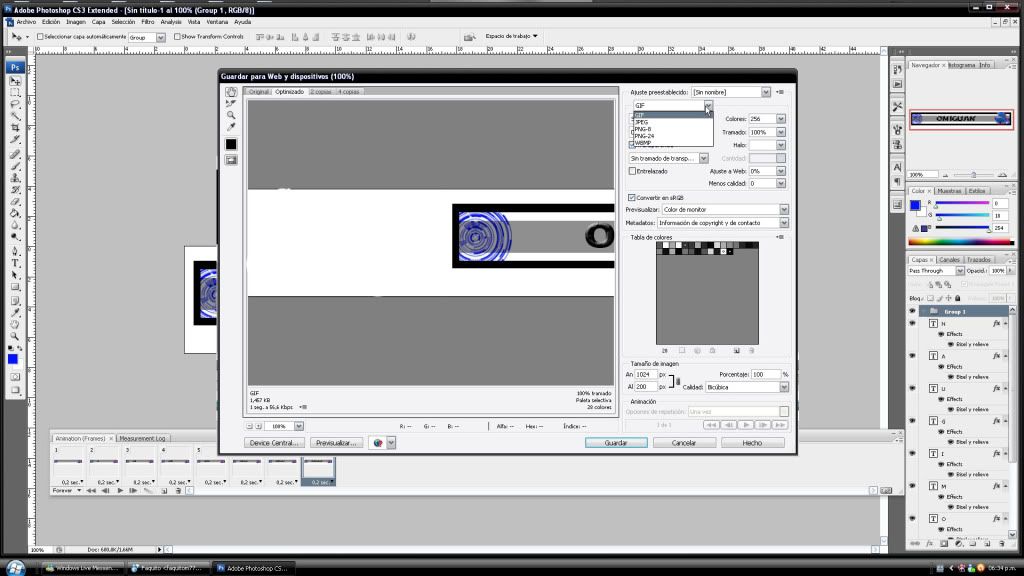Click the Porcentaje input field
Image resolution: width=1024 pixels, height=576 pixels.
(765, 375)
